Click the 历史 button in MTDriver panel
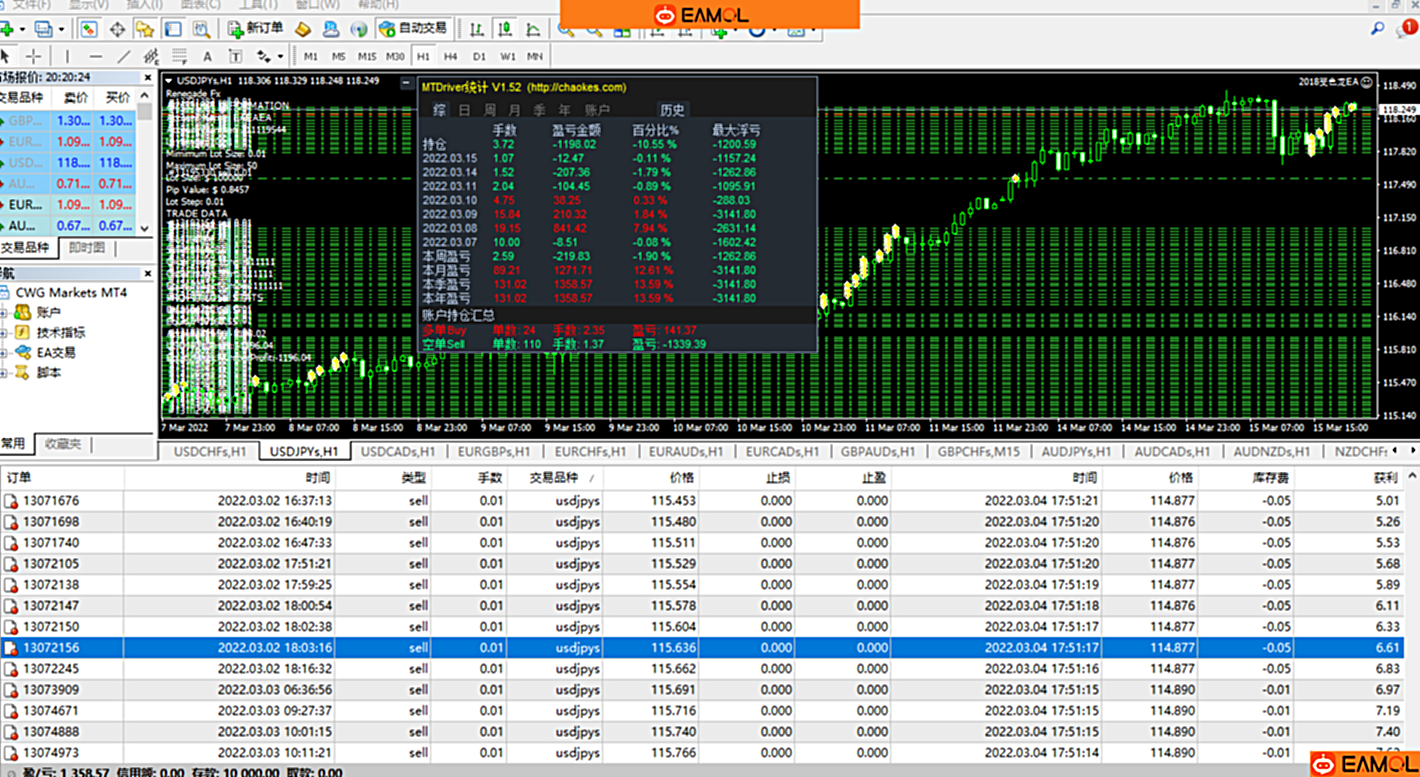The image size is (1420, 777). click(x=672, y=110)
